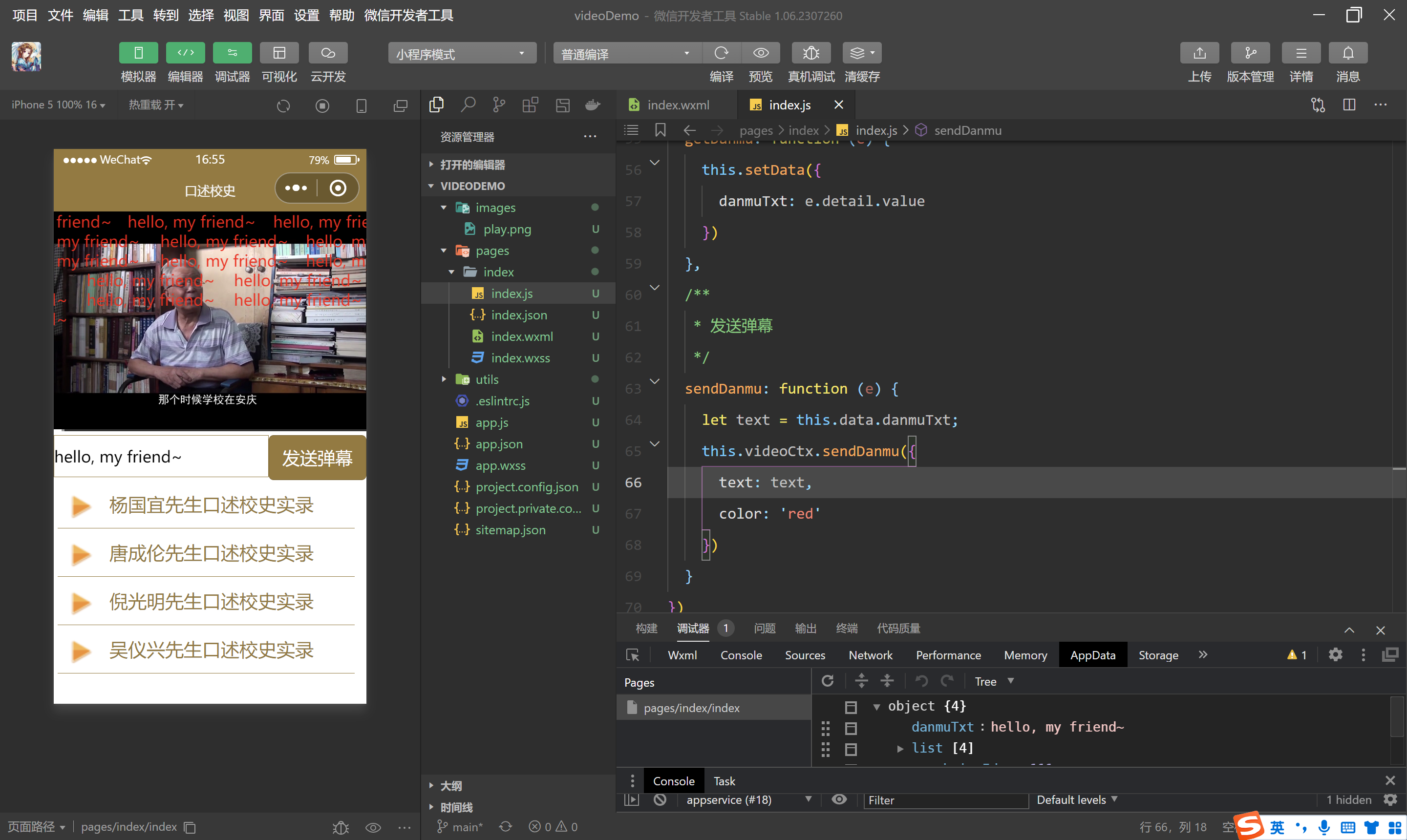Open source control branch icon in sidebar
The height and width of the screenshot is (840, 1407).
pos(499,105)
